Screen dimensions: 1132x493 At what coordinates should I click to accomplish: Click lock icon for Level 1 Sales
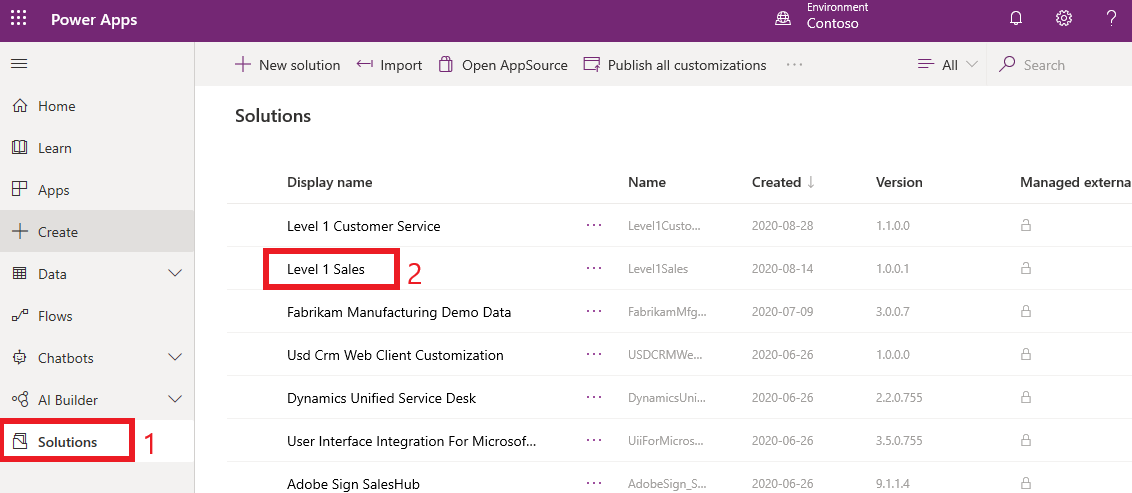click(x=1025, y=268)
